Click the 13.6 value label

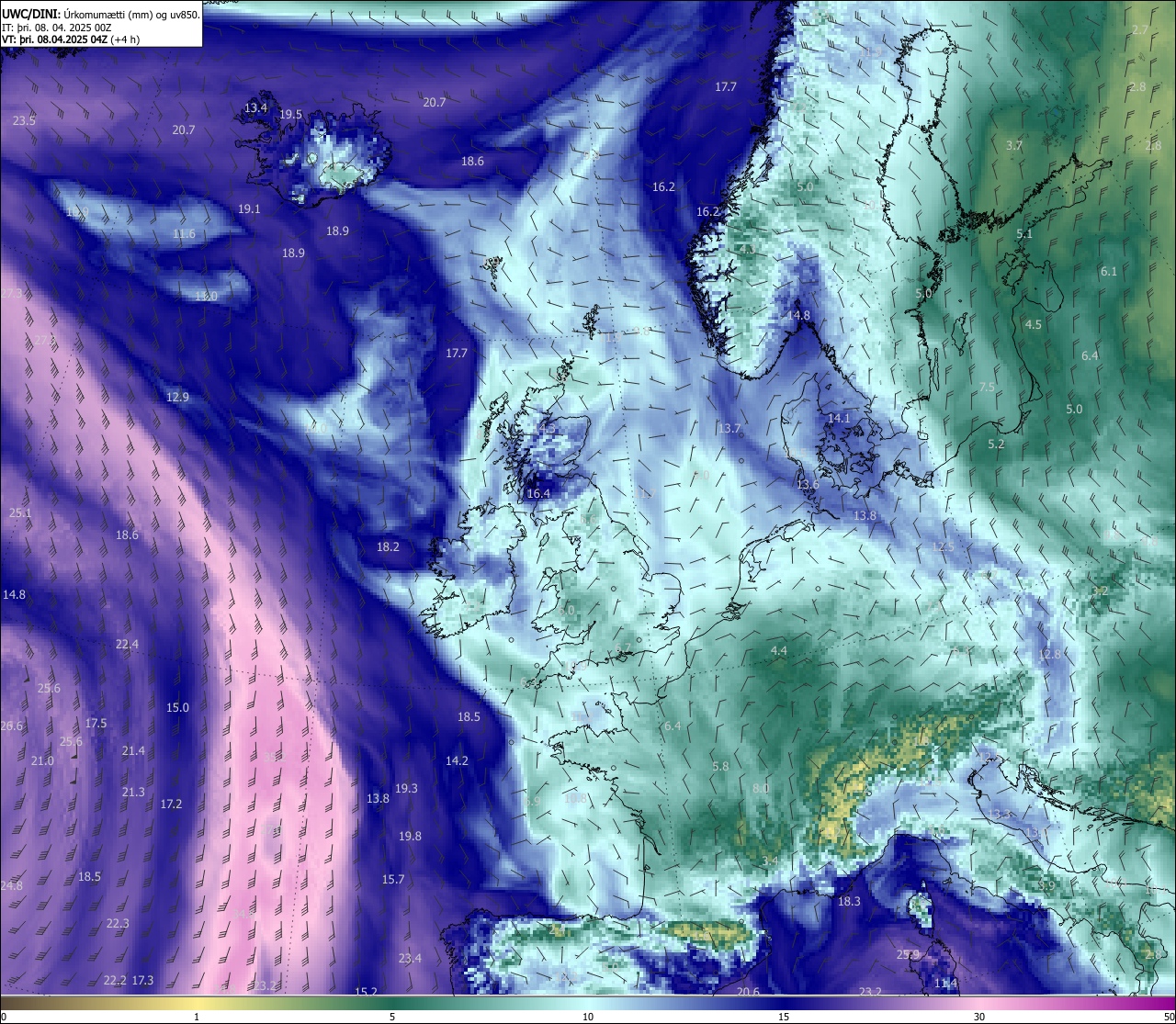[808, 484]
